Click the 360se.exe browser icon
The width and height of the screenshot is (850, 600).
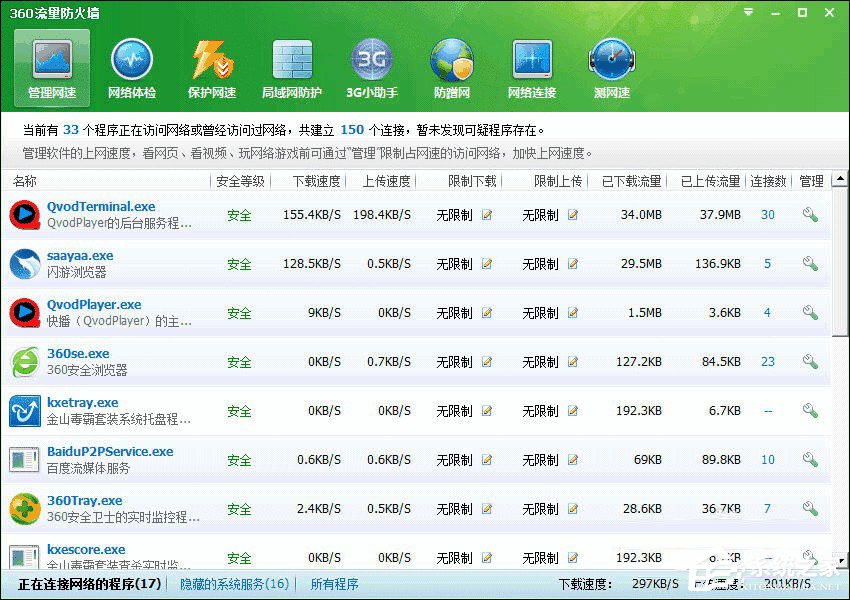[24, 362]
